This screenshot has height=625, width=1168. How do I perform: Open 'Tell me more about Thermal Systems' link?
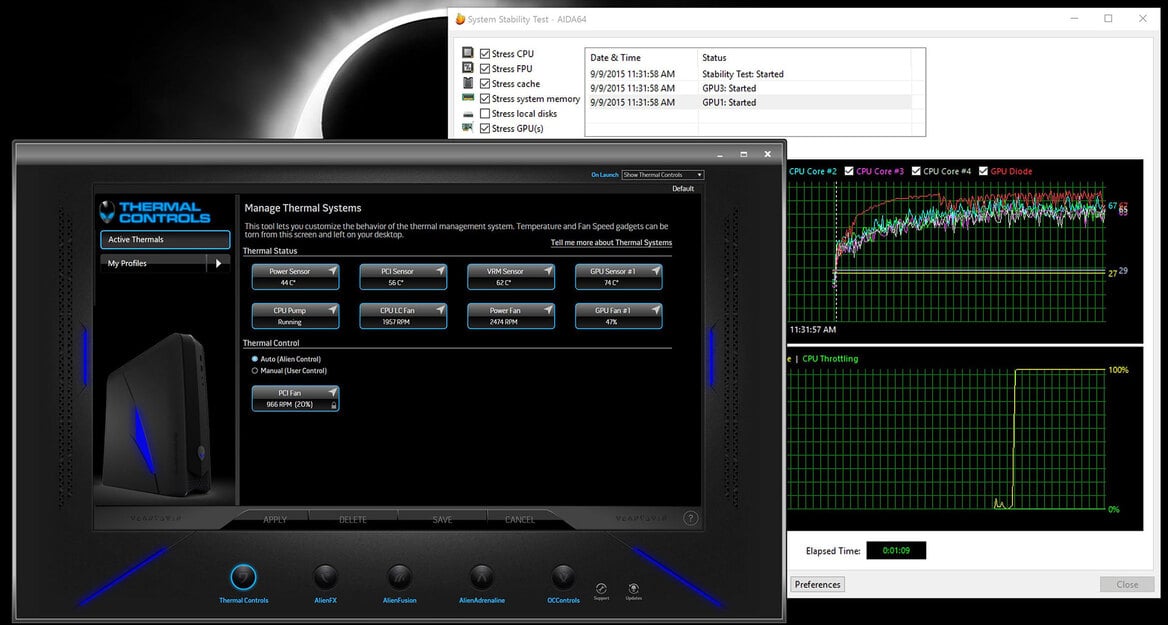tap(612, 243)
